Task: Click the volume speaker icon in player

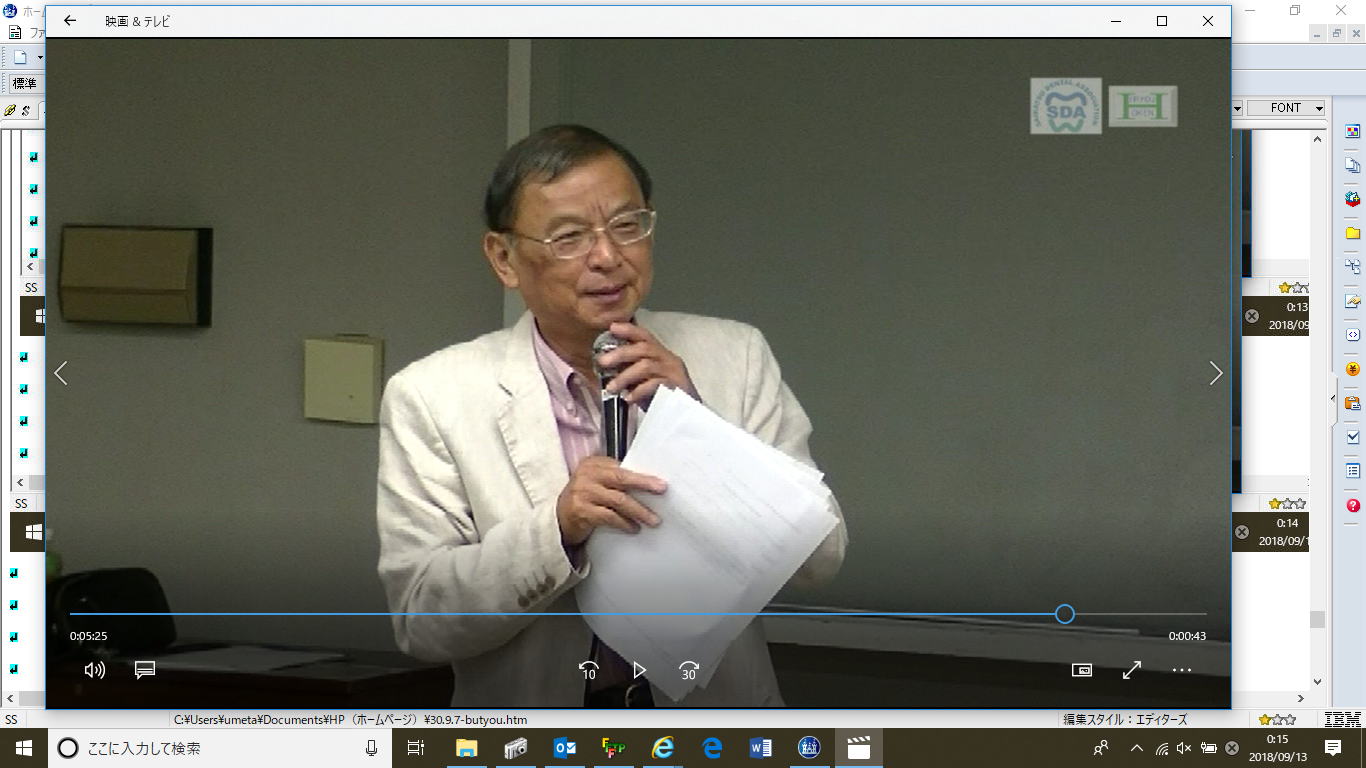Action: 95,670
